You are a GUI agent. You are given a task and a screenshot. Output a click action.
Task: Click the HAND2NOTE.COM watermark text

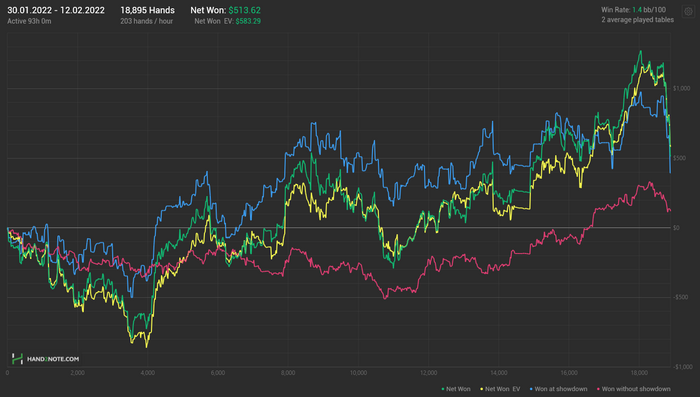(53, 359)
